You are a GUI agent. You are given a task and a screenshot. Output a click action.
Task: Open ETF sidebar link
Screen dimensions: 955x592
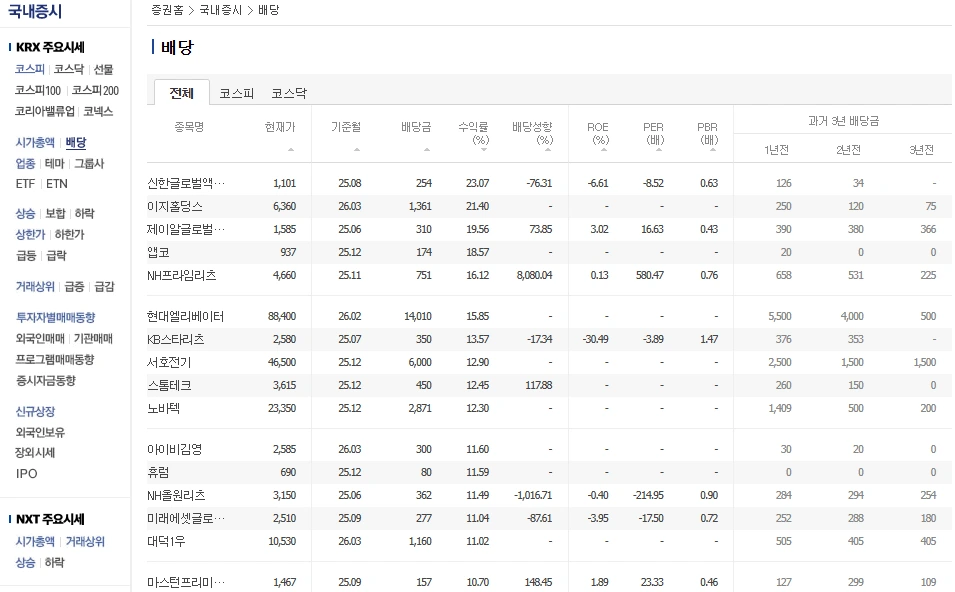point(26,183)
